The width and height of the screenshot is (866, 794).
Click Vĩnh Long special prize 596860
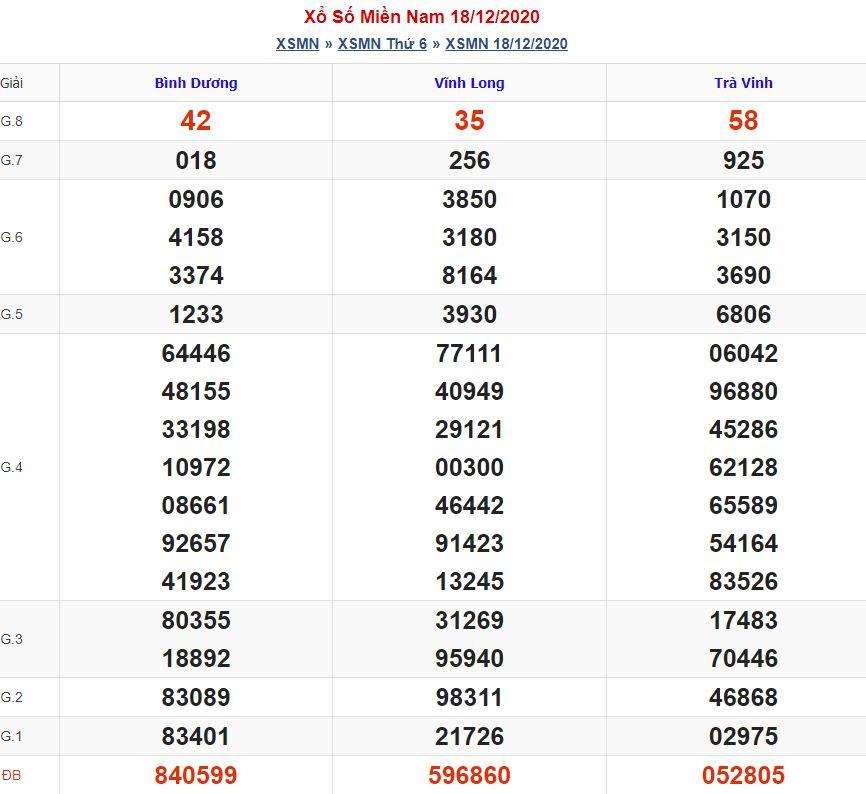(469, 775)
